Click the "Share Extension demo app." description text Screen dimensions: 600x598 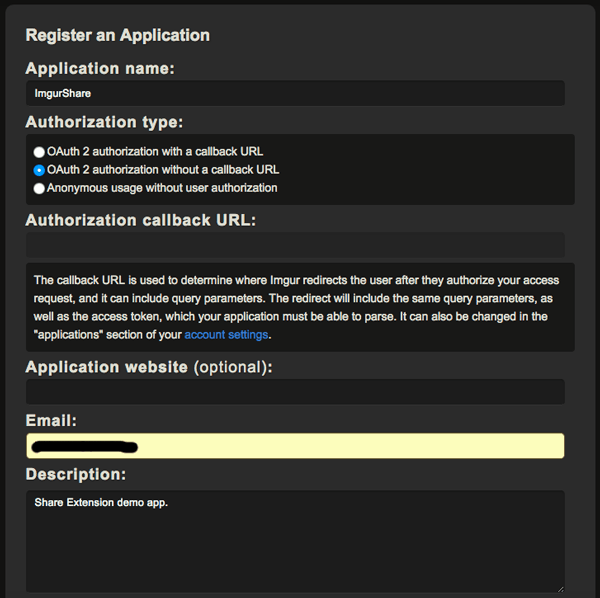pyautogui.click(x=101, y=502)
